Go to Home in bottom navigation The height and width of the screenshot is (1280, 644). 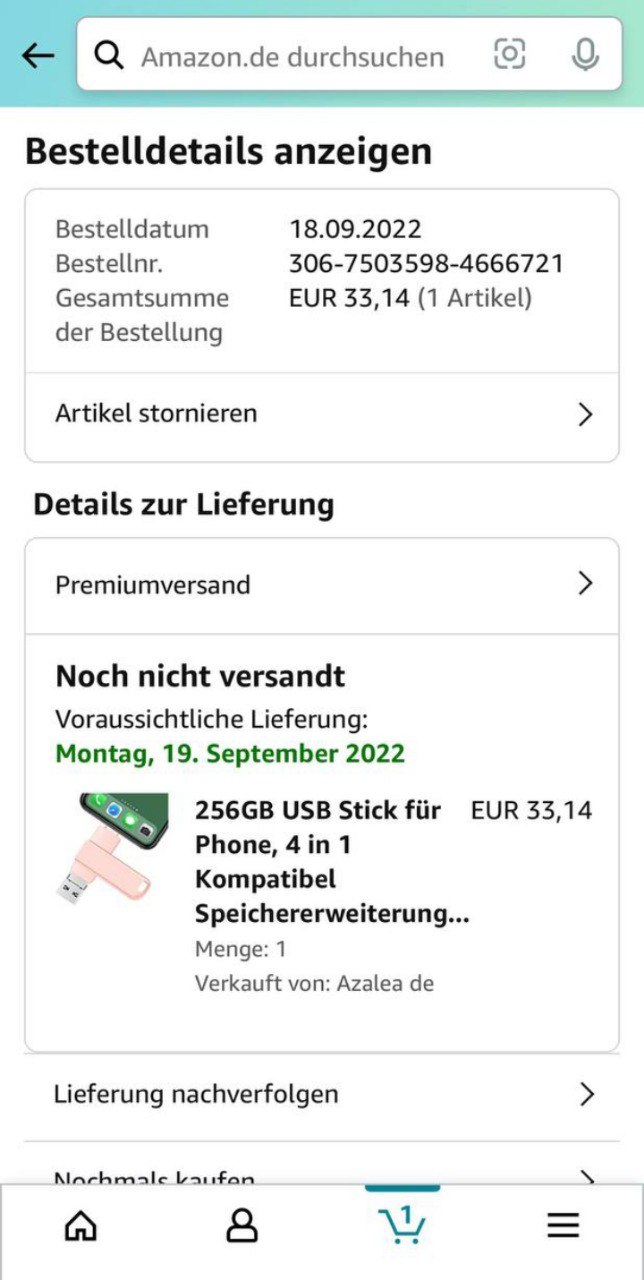tap(81, 1225)
